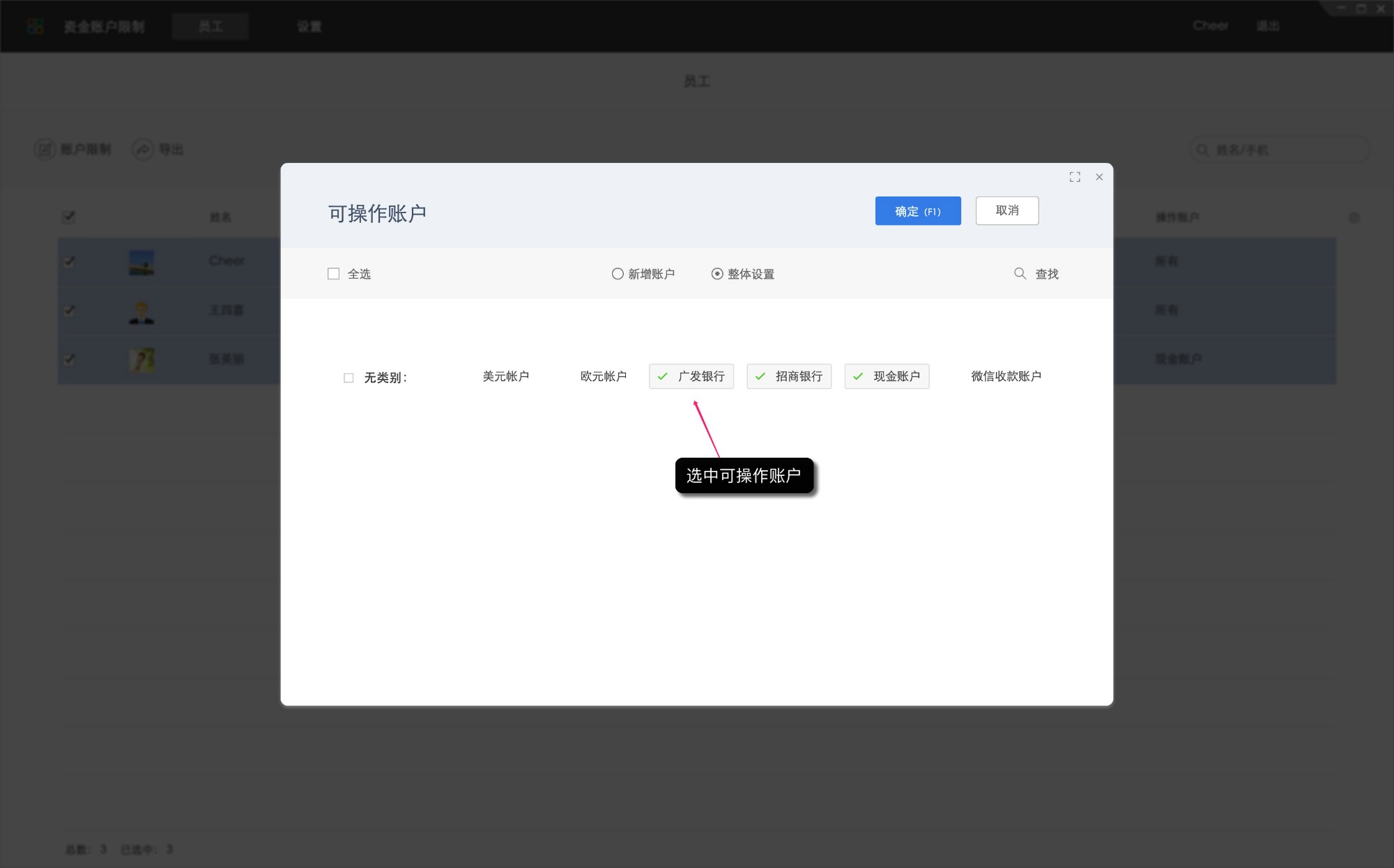Switch to the 设置 tab

tap(309, 26)
